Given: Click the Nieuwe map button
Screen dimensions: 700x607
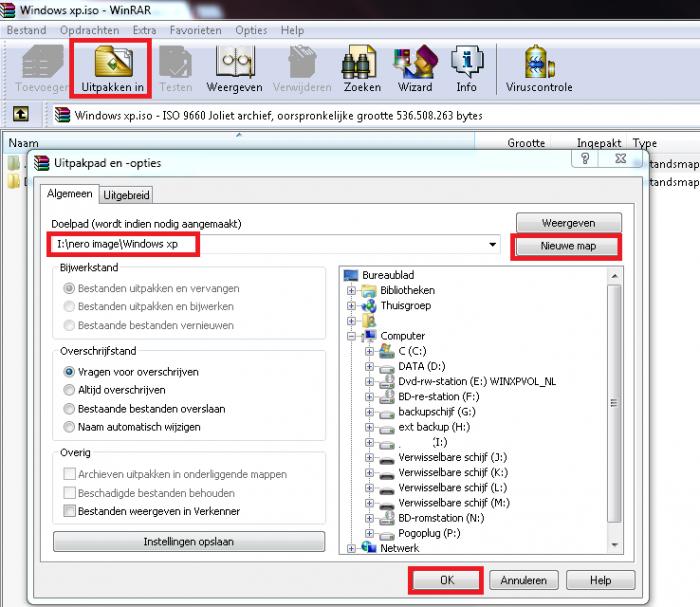Looking at the screenshot, I should pos(568,246).
